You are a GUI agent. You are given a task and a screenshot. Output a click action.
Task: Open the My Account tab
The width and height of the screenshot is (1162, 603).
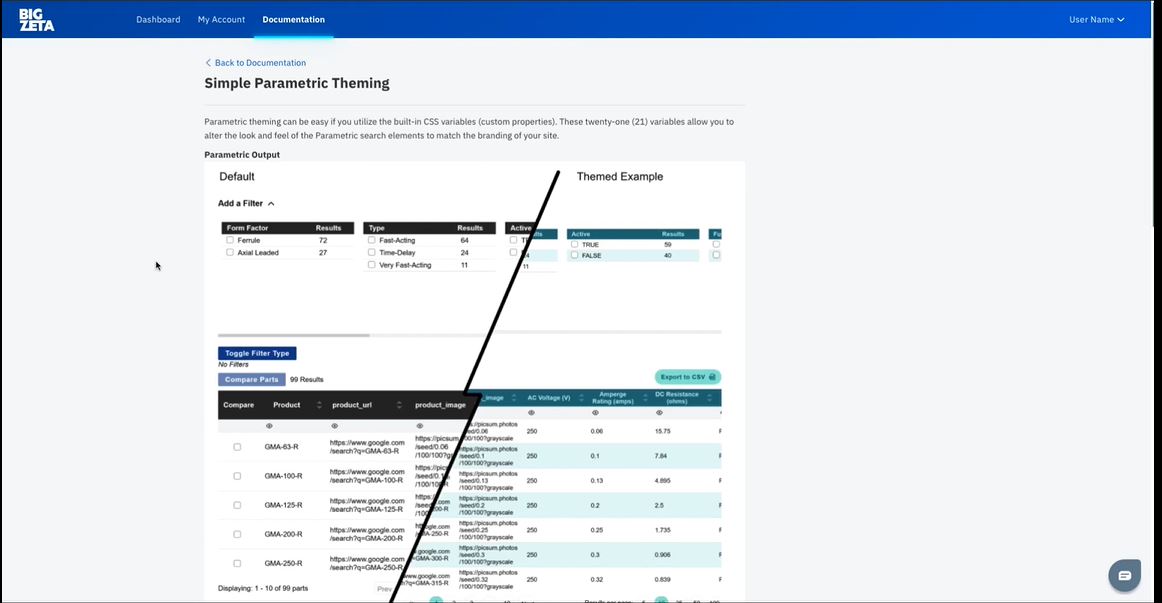tap(221, 19)
